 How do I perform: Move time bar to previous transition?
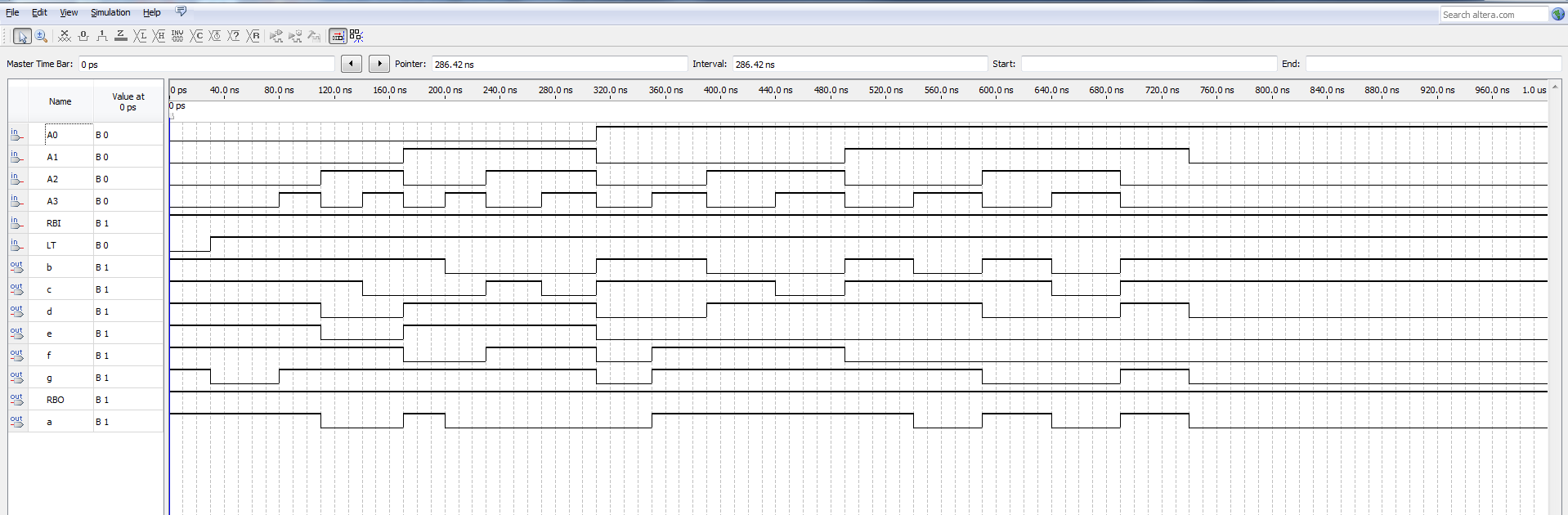click(352, 64)
